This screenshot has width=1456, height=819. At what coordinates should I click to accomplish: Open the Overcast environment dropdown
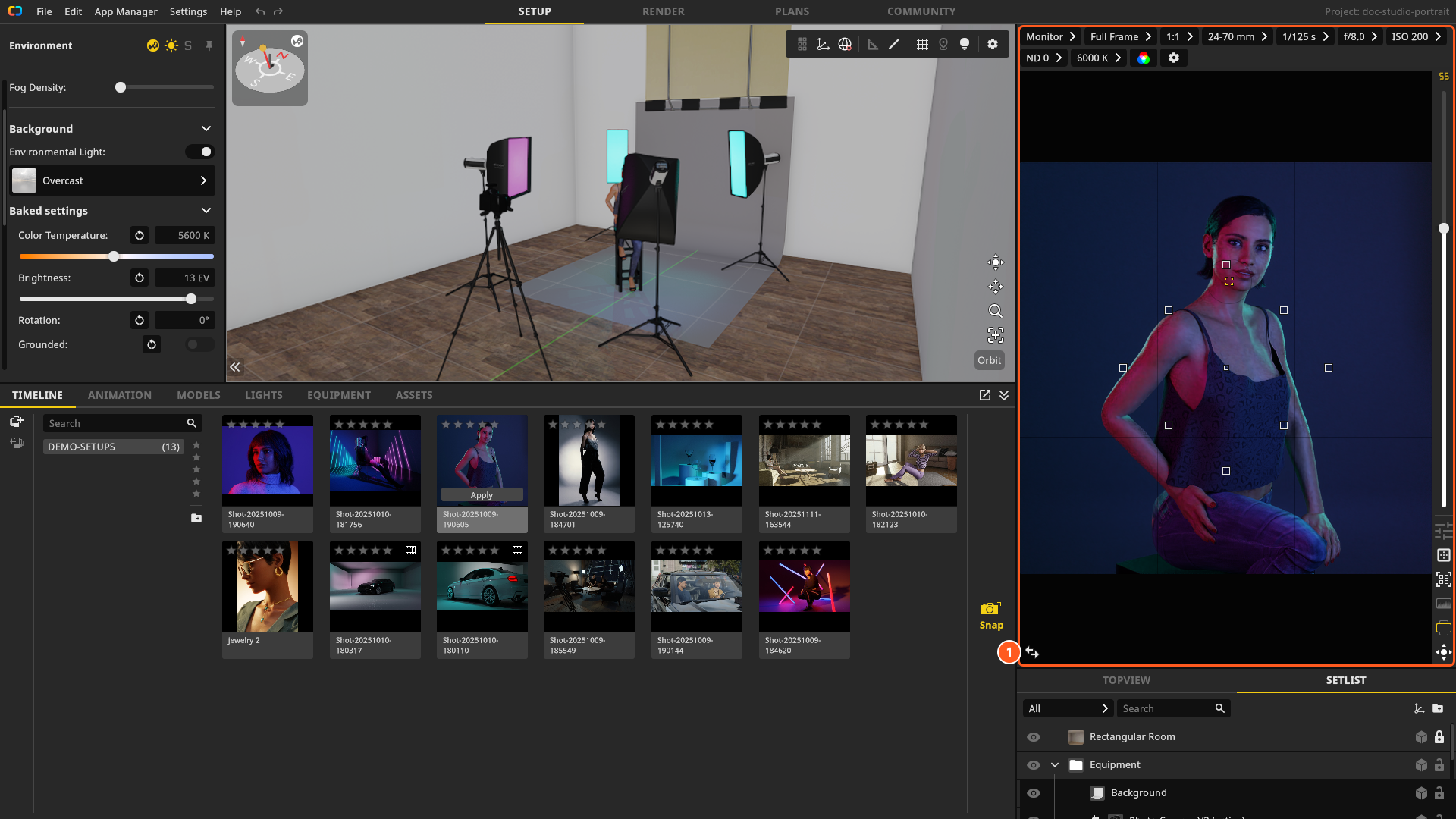pyautogui.click(x=112, y=181)
